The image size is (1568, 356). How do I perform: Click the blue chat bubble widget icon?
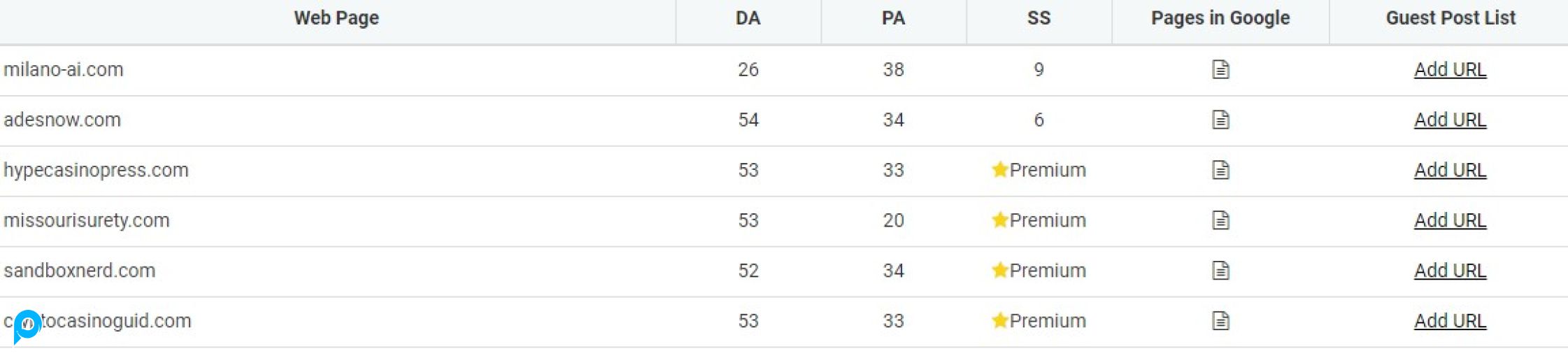pyautogui.click(x=27, y=325)
